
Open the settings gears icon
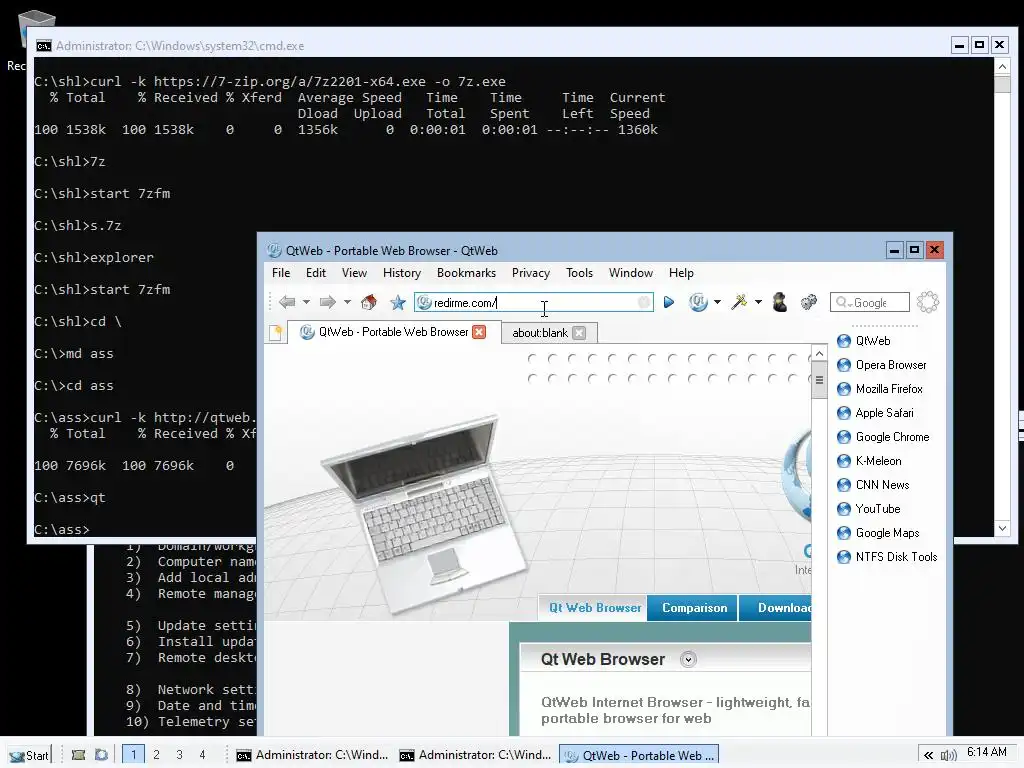point(808,302)
